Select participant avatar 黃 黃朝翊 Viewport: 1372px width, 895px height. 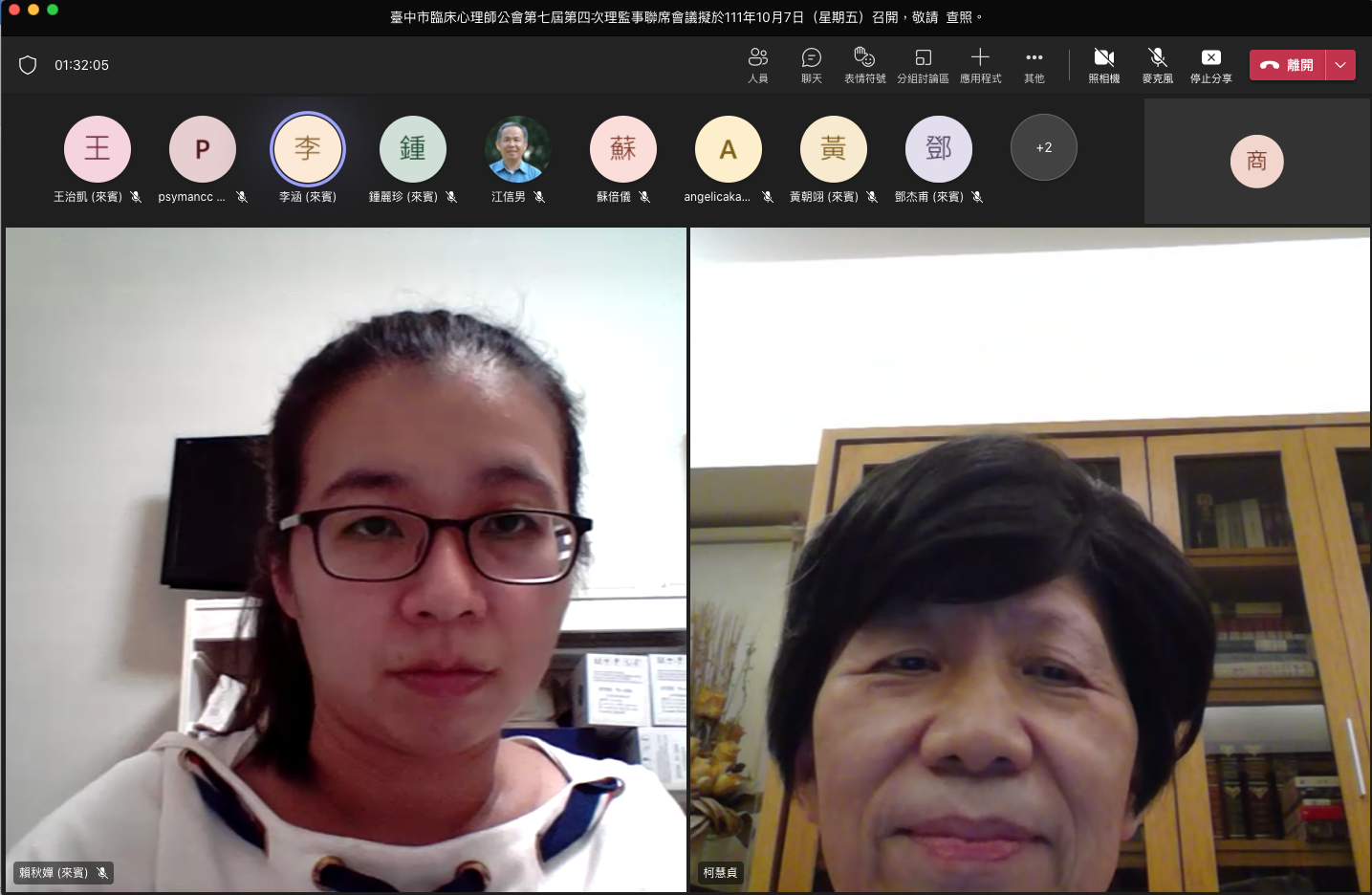click(x=834, y=148)
